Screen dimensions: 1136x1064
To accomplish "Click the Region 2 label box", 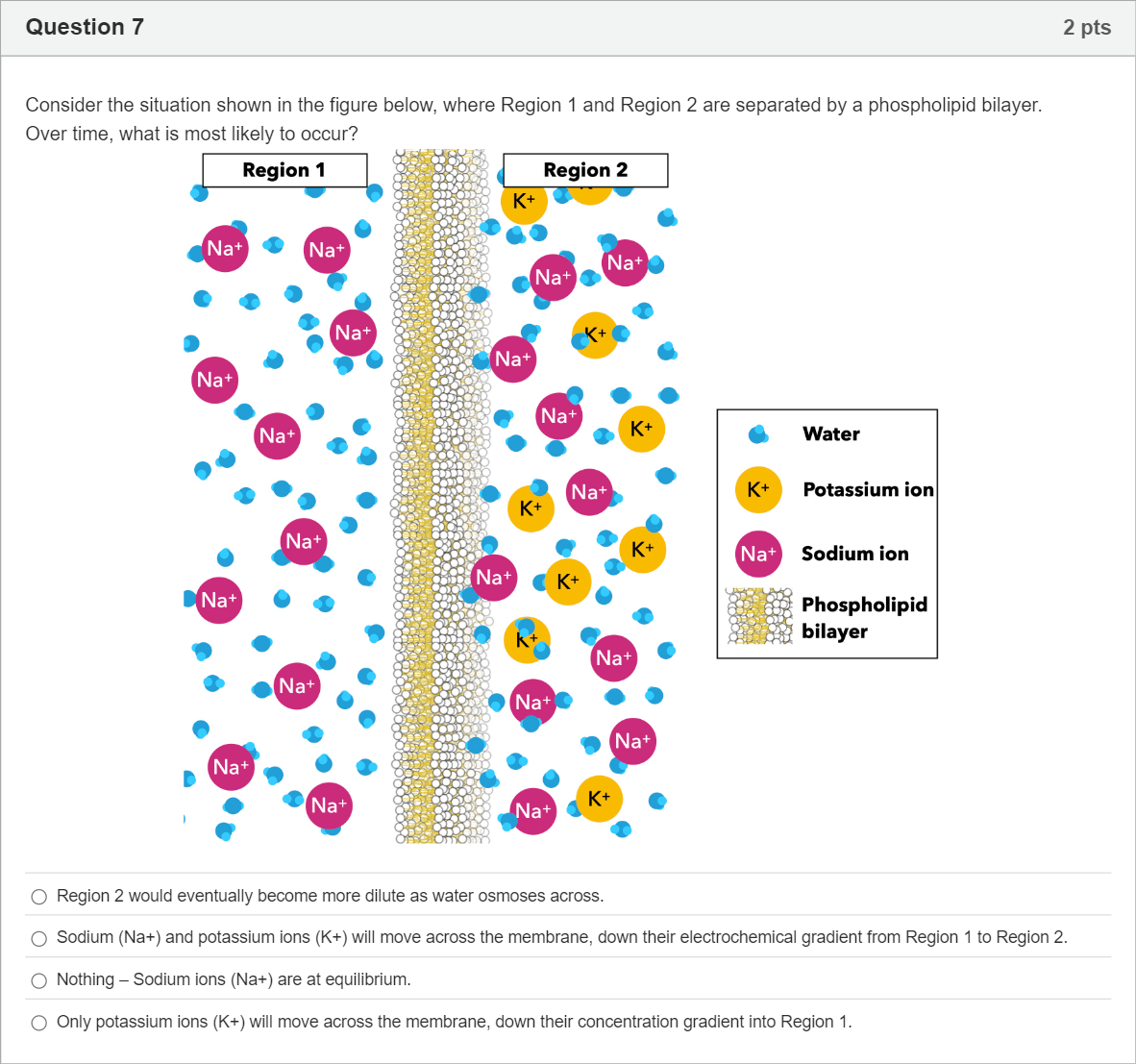I will click(x=585, y=170).
